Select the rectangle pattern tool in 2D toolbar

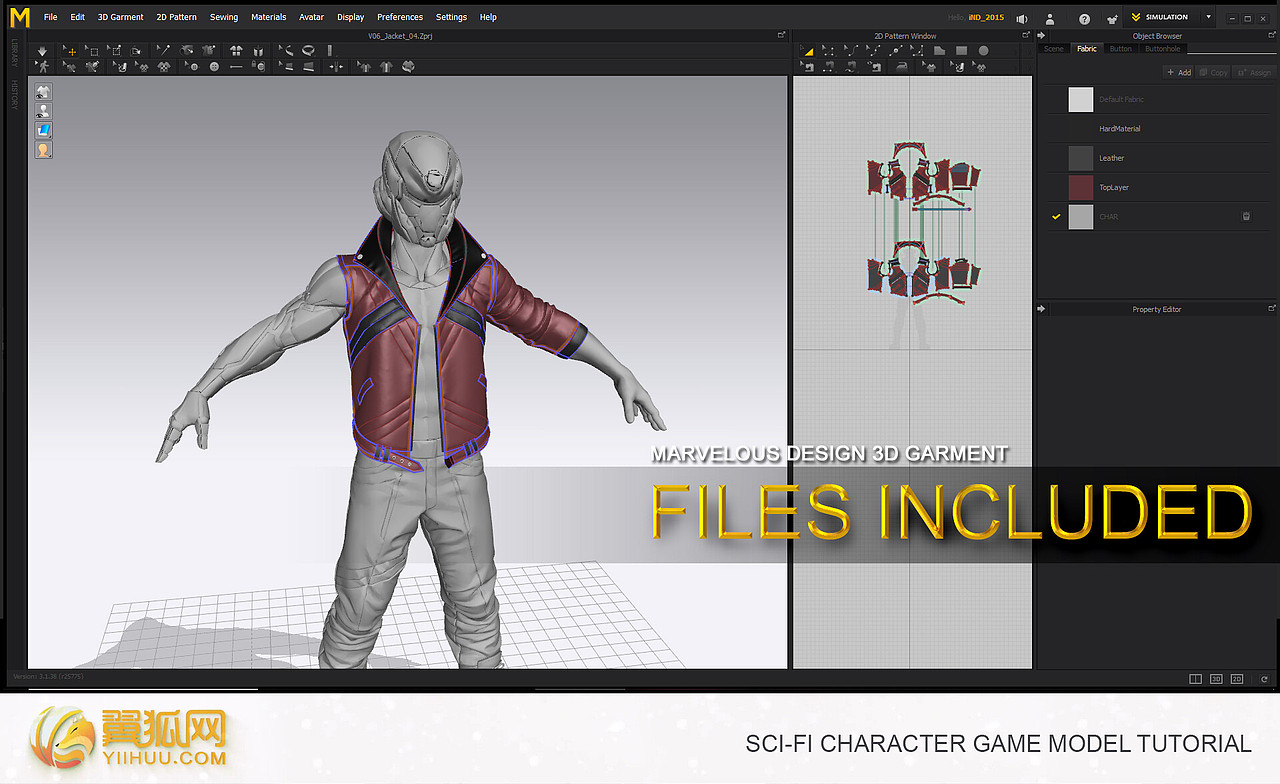961,50
